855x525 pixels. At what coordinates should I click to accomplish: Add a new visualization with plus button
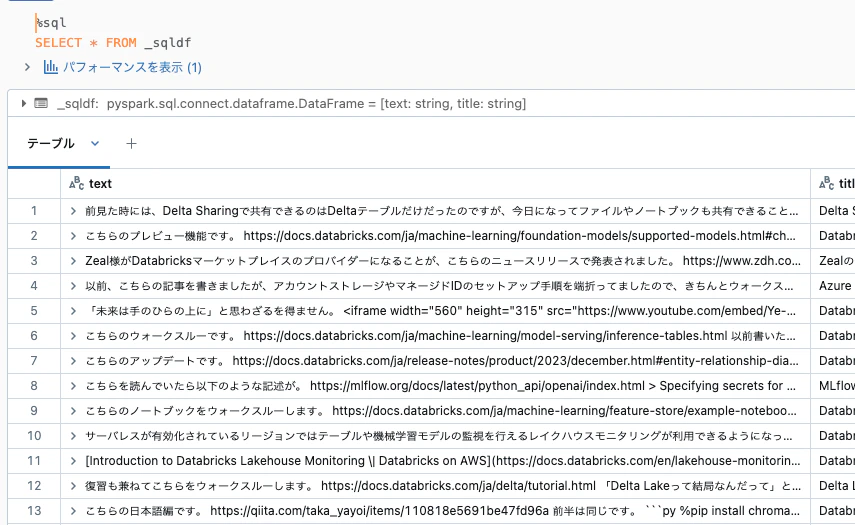pyautogui.click(x=131, y=143)
